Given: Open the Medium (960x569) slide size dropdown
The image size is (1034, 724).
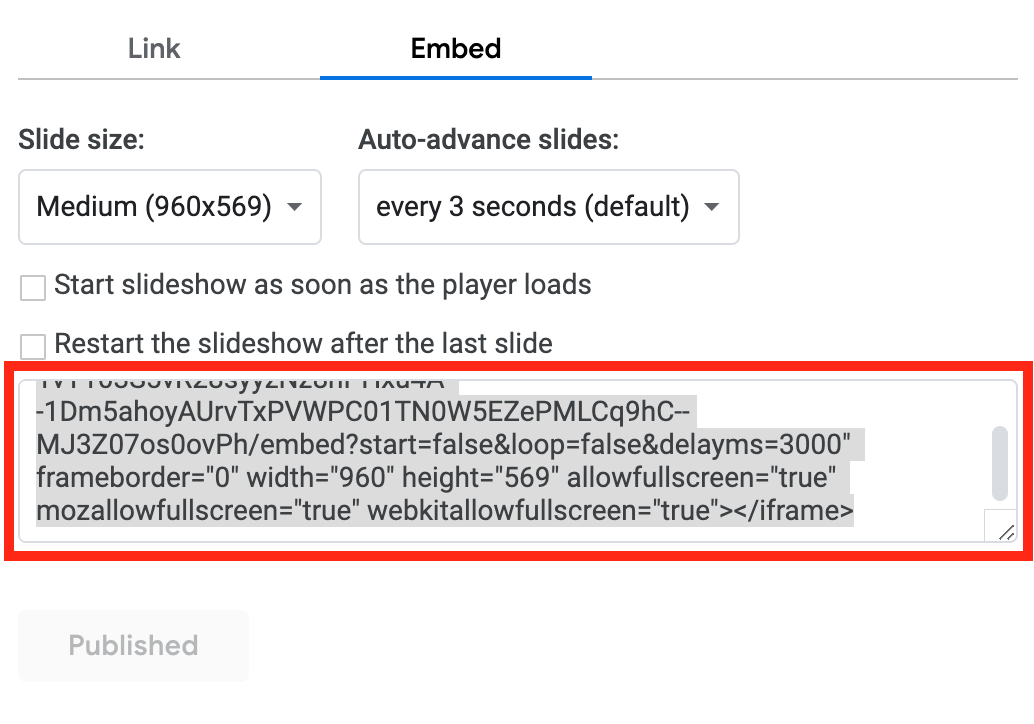Looking at the screenshot, I should point(169,207).
